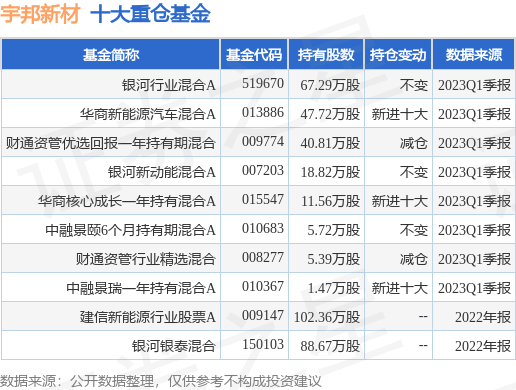This screenshot has width=516, height=390.
Task: Click 不变 in the 银河行业混合A row
Action: click(x=414, y=85)
